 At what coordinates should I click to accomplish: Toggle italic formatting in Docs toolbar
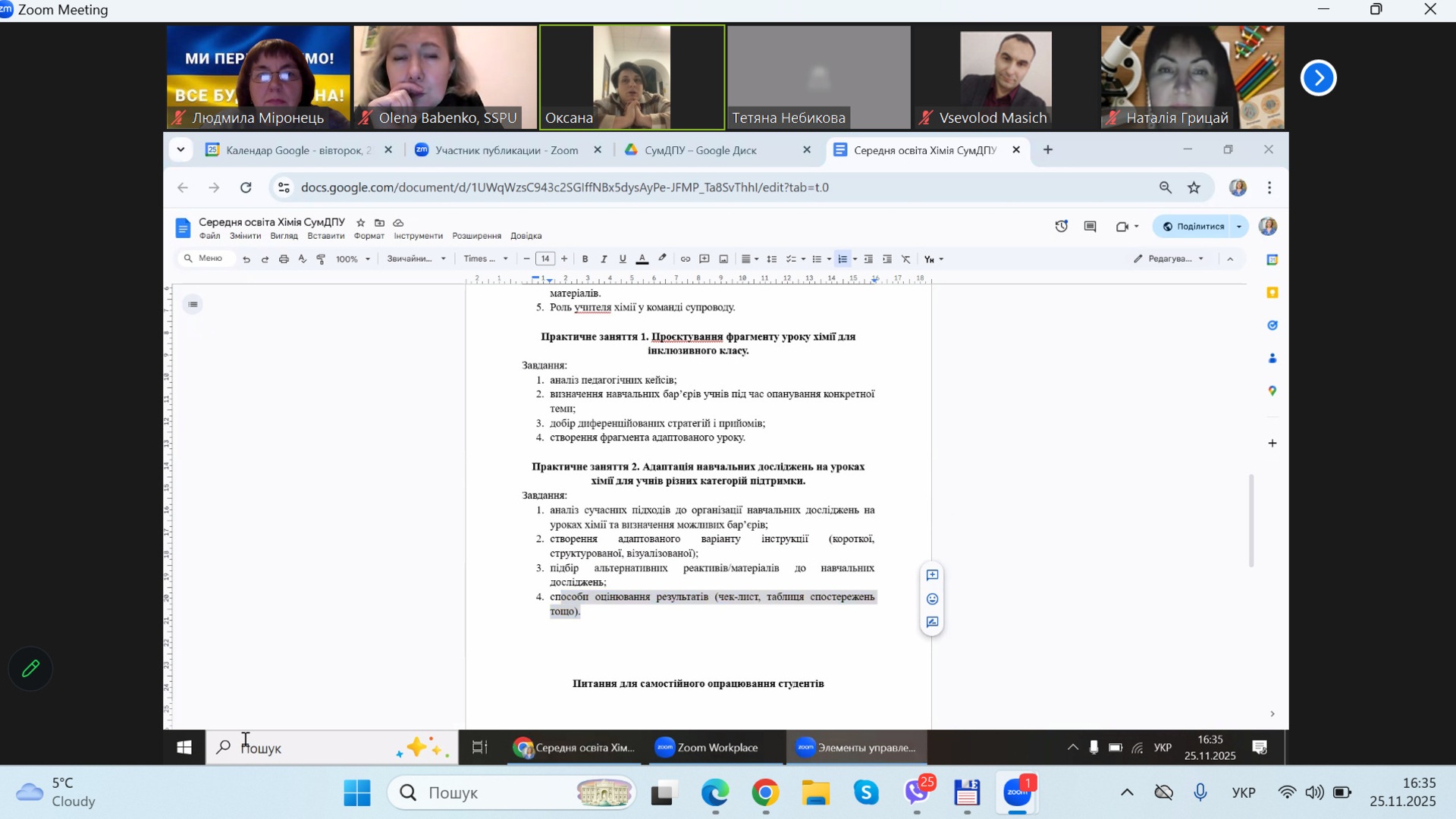[x=604, y=259]
